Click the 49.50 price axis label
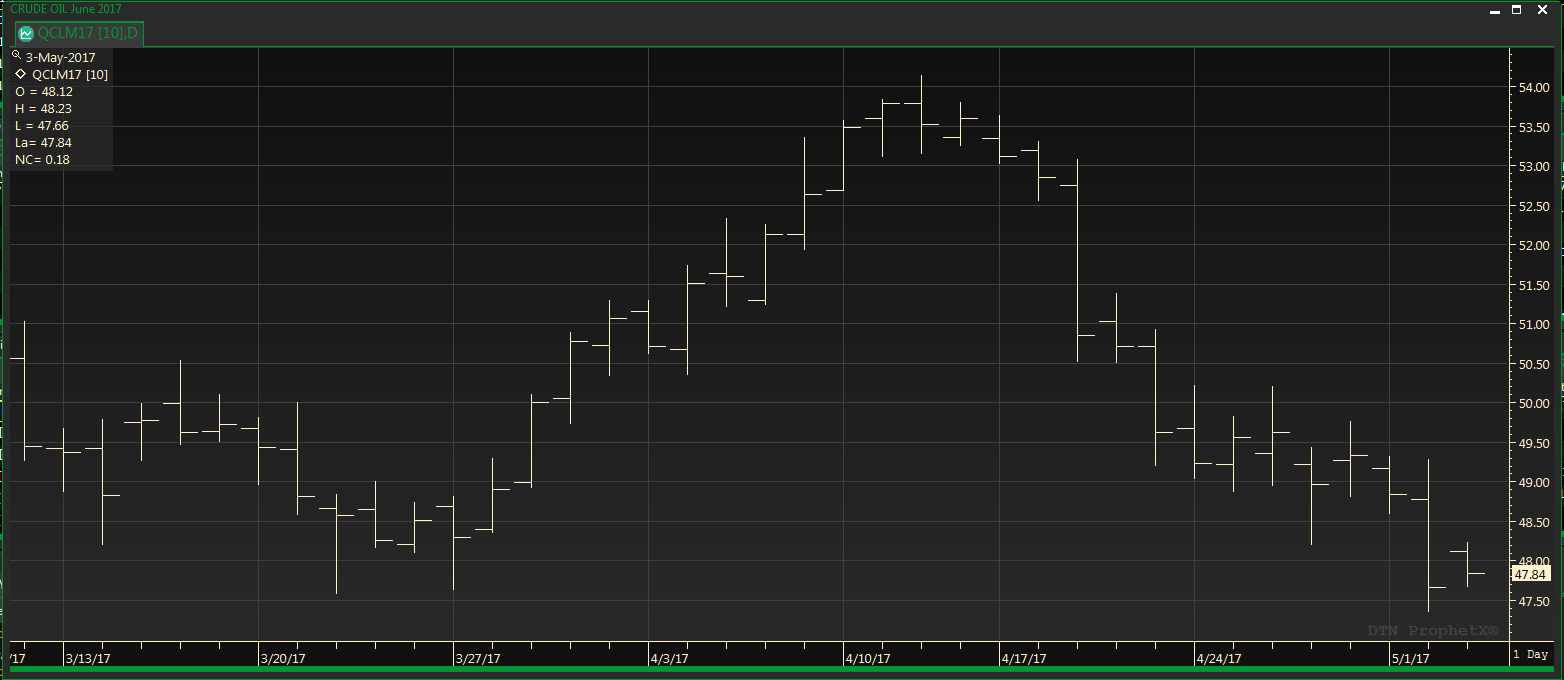The width and height of the screenshot is (1564, 680). tap(1535, 444)
